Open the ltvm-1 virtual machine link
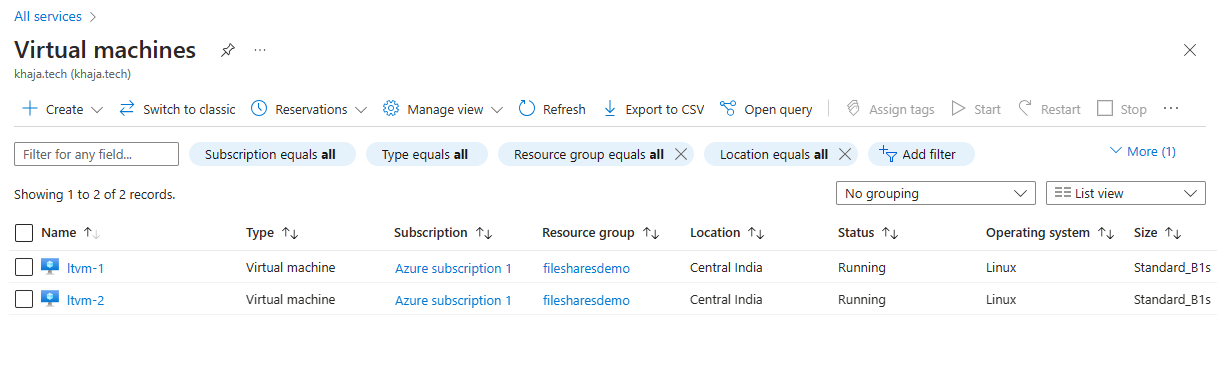Screen dimensions: 1217x389 [85, 268]
